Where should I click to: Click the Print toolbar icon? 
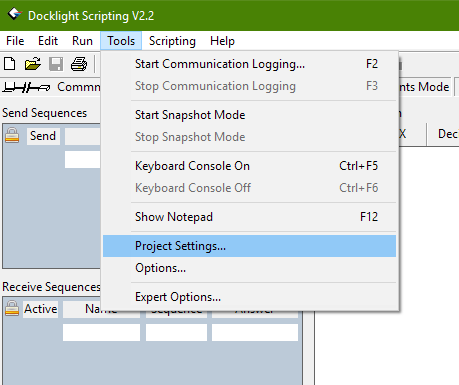click(79, 64)
